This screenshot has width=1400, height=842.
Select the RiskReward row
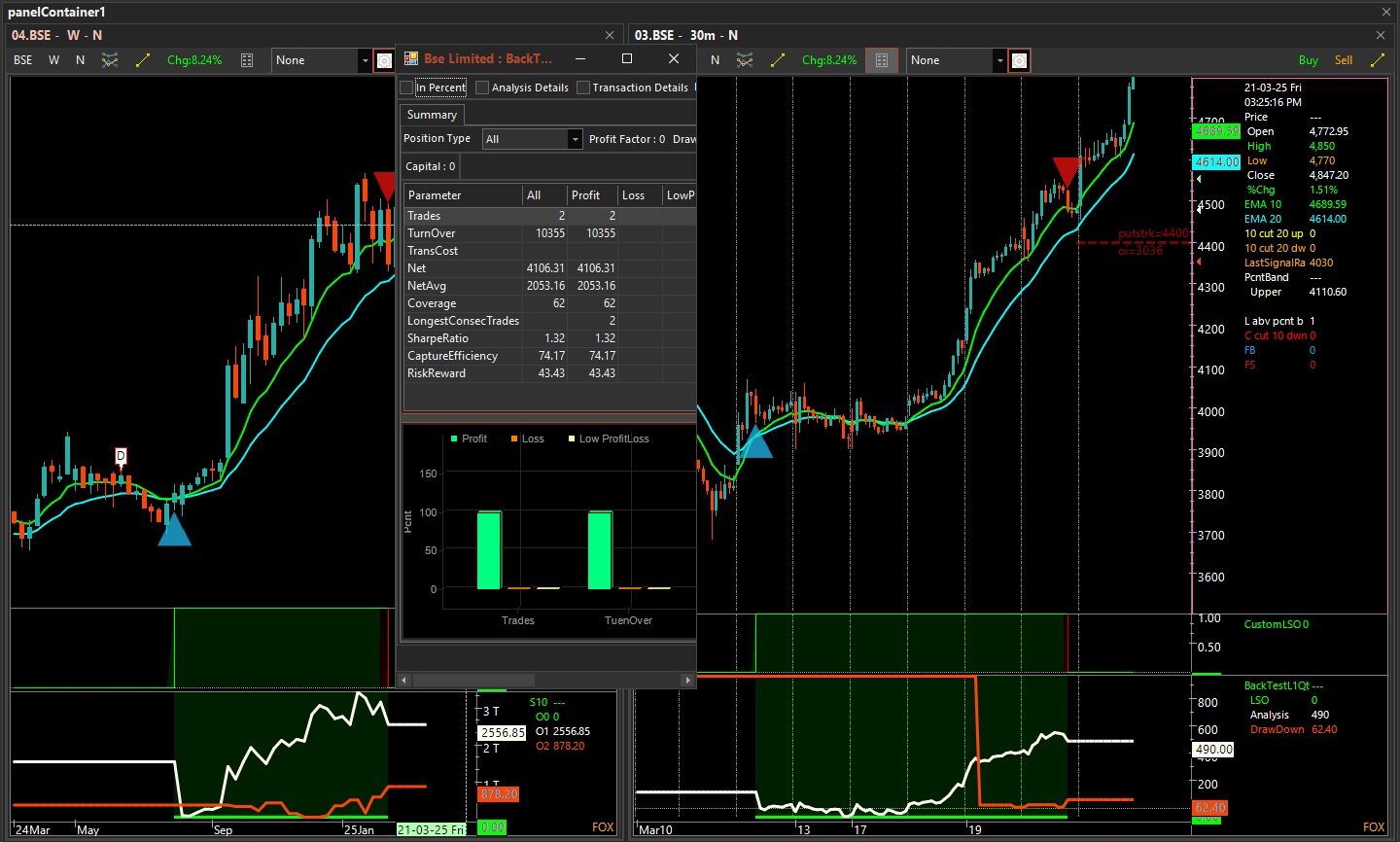(x=549, y=373)
